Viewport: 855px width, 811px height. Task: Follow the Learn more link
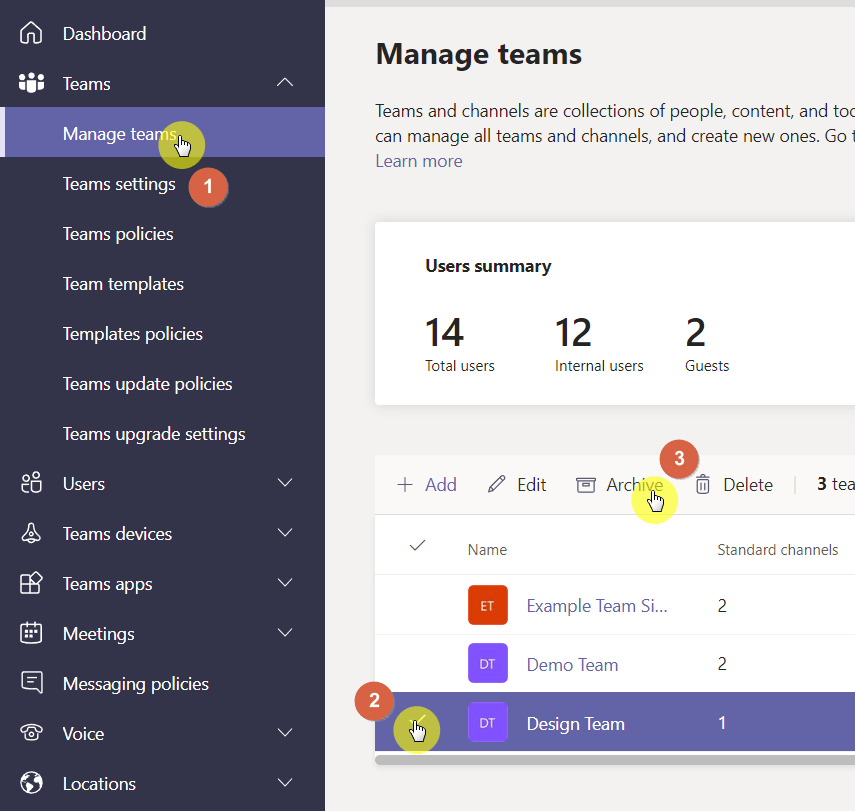pos(419,161)
